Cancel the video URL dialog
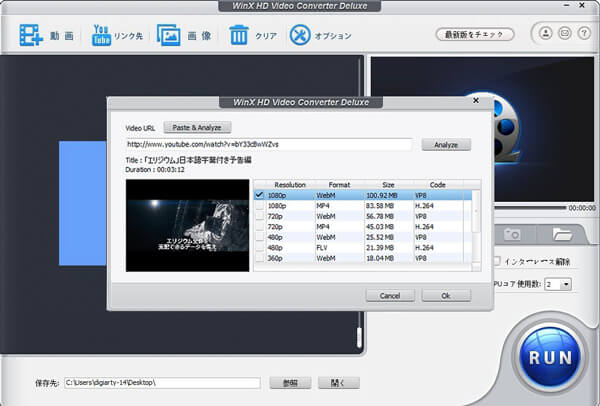Screen dimensions: 600x406 pos(390,296)
